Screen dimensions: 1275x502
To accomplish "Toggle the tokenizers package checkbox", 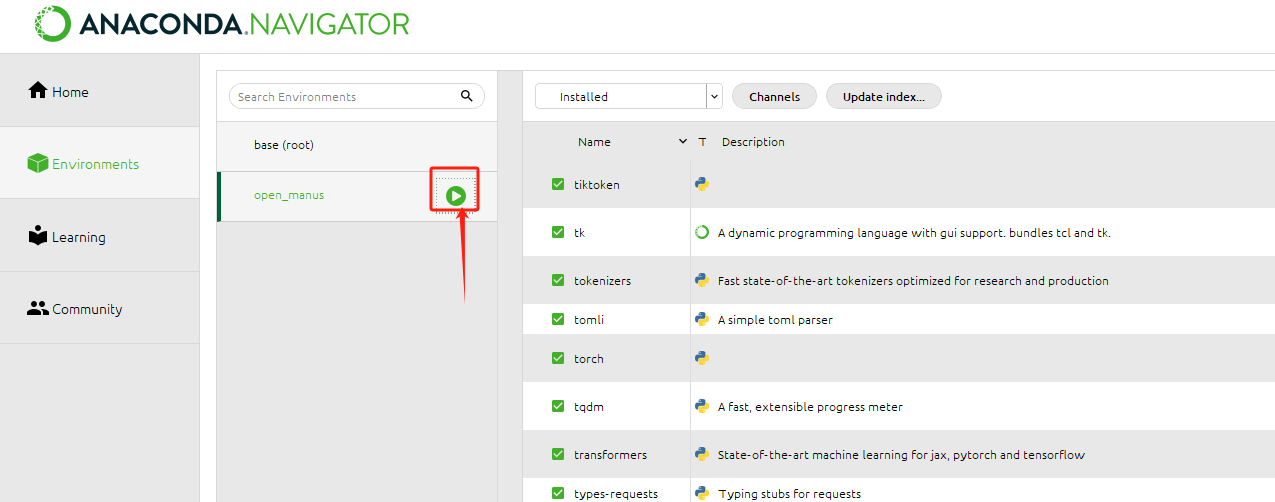I will tap(558, 280).
